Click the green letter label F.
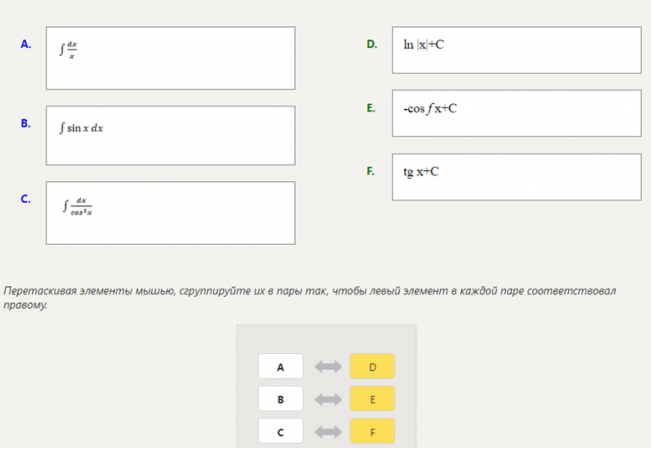The width and height of the screenshot is (651, 457). pyautogui.click(x=371, y=171)
